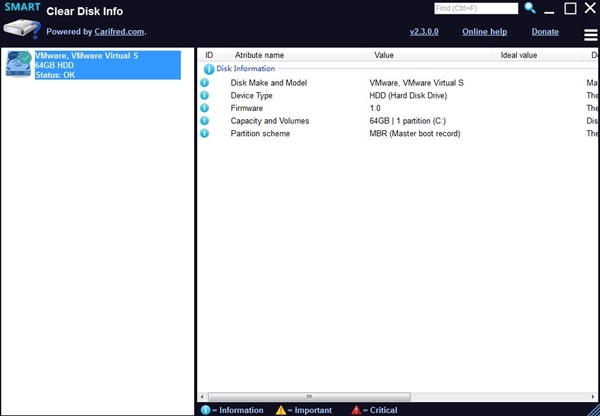Click the horizontal scrollbar thumb
The height and width of the screenshot is (416, 600).
pyautogui.click(x=309, y=396)
